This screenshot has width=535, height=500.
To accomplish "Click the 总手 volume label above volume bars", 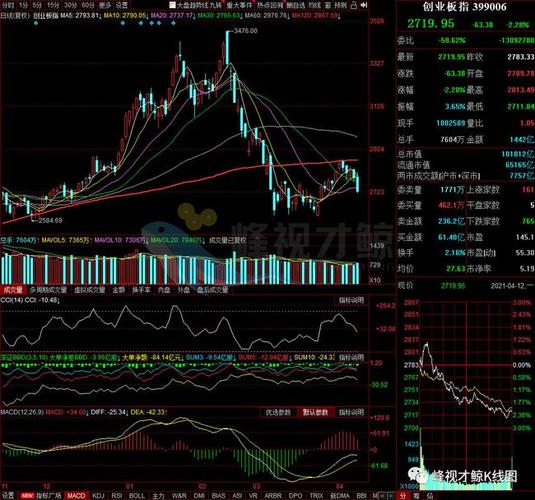I will (x=18, y=240).
